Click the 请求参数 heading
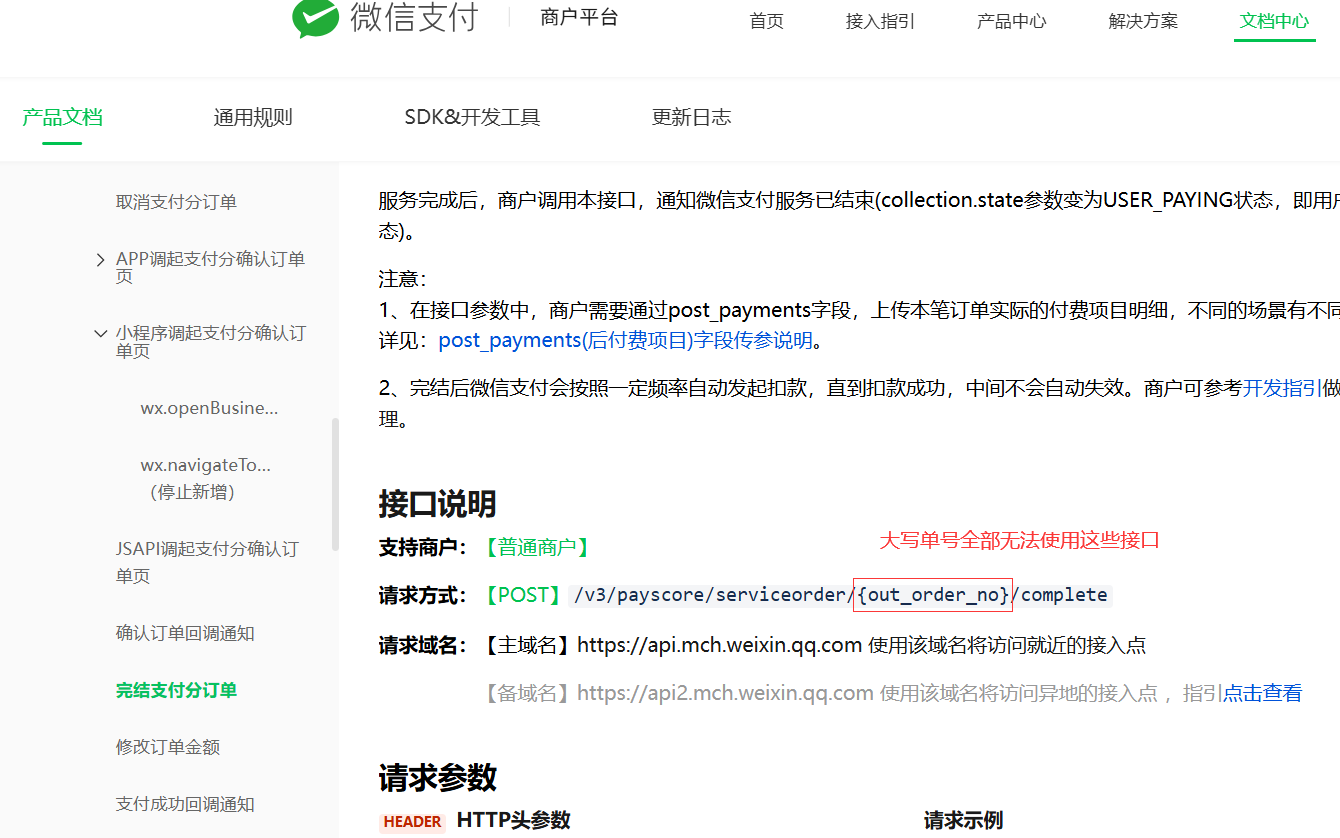The height and width of the screenshot is (838, 1340). 437,777
